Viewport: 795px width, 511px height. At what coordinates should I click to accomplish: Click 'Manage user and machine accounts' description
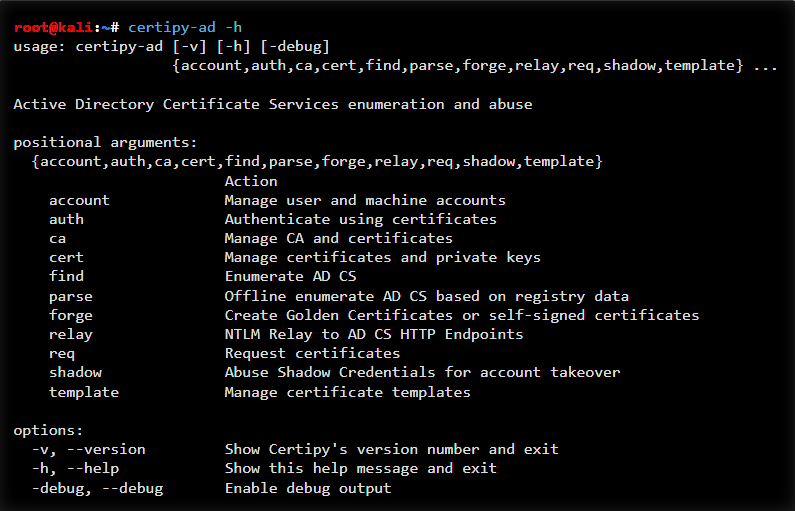pos(365,200)
